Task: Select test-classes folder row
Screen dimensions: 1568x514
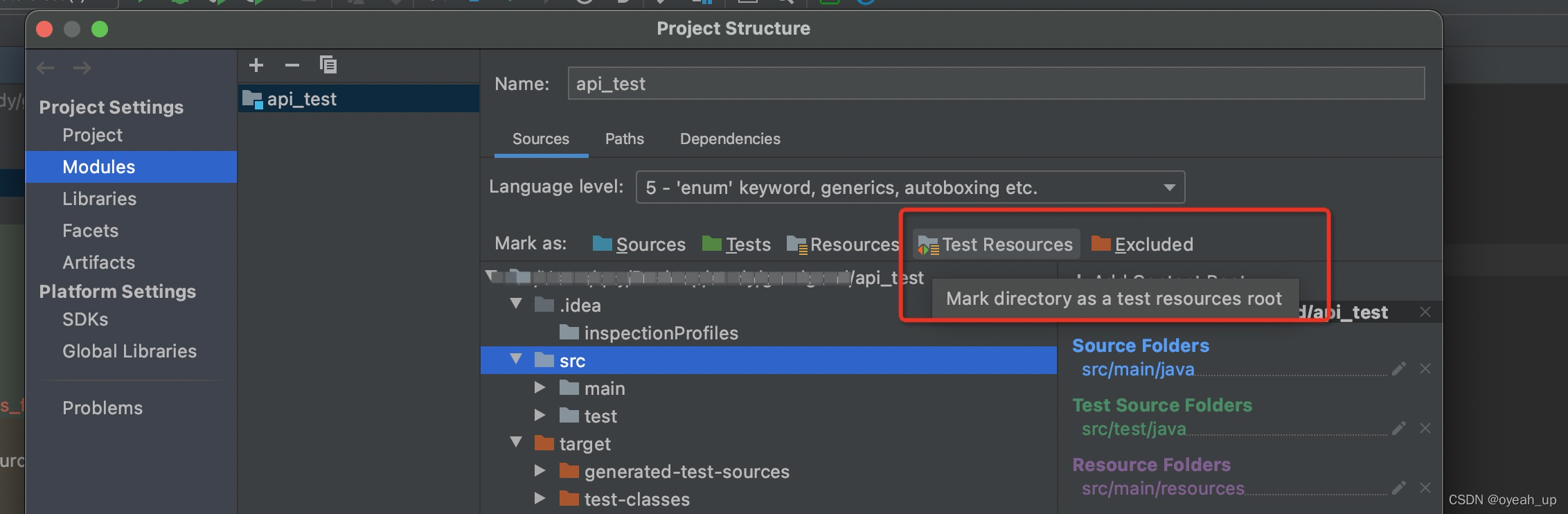Action: click(x=769, y=499)
